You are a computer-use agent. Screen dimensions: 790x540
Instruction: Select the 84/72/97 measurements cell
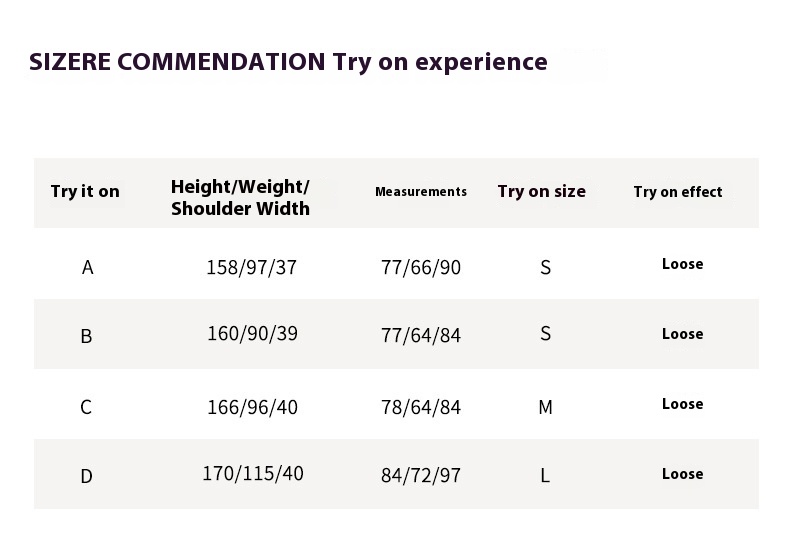click(x=421, y=475)
